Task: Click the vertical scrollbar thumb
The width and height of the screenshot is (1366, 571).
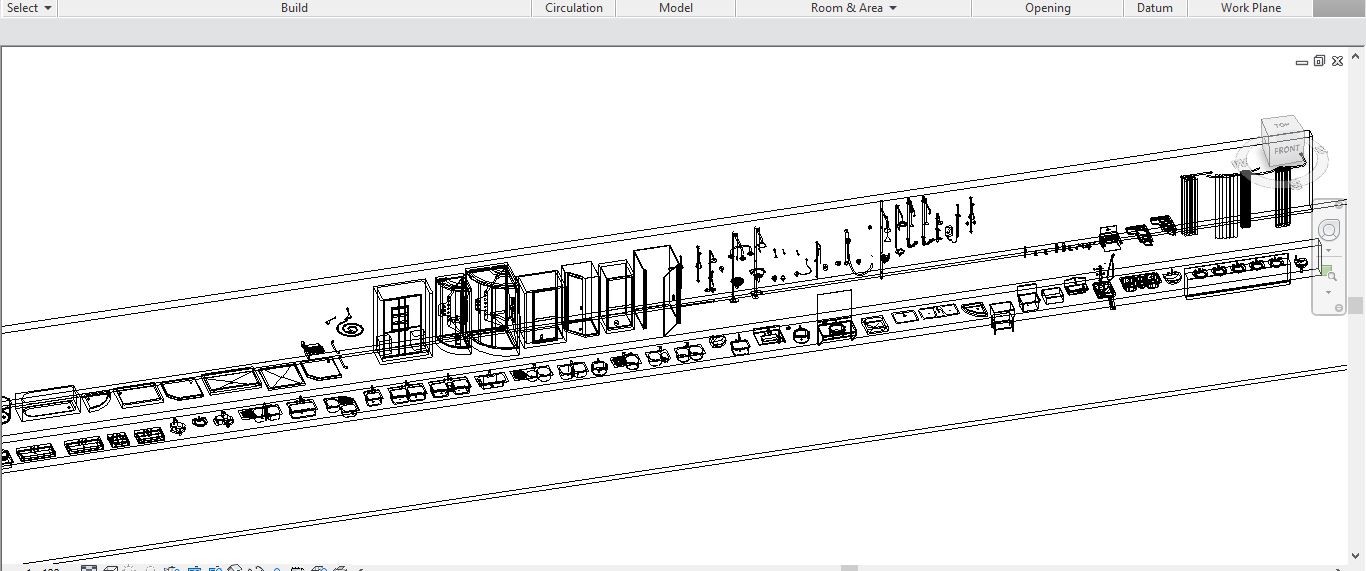Action: point(1355,305)
